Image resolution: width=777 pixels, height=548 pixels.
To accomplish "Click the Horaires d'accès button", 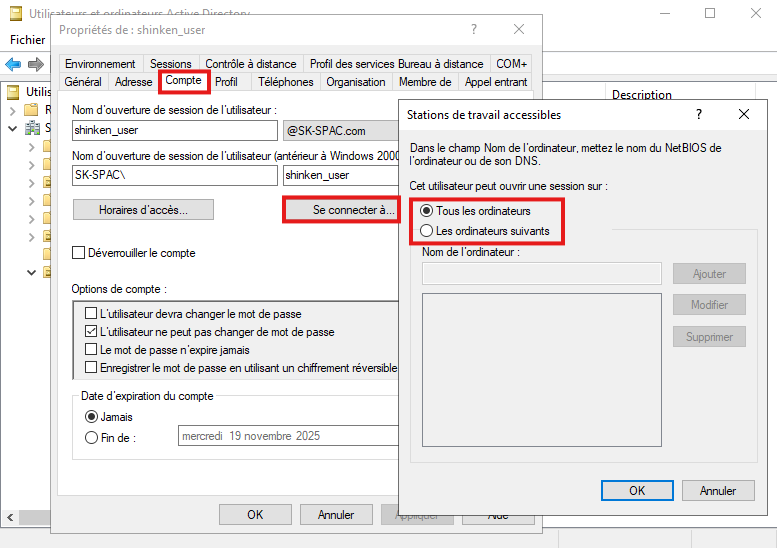I will coord(143,210).
